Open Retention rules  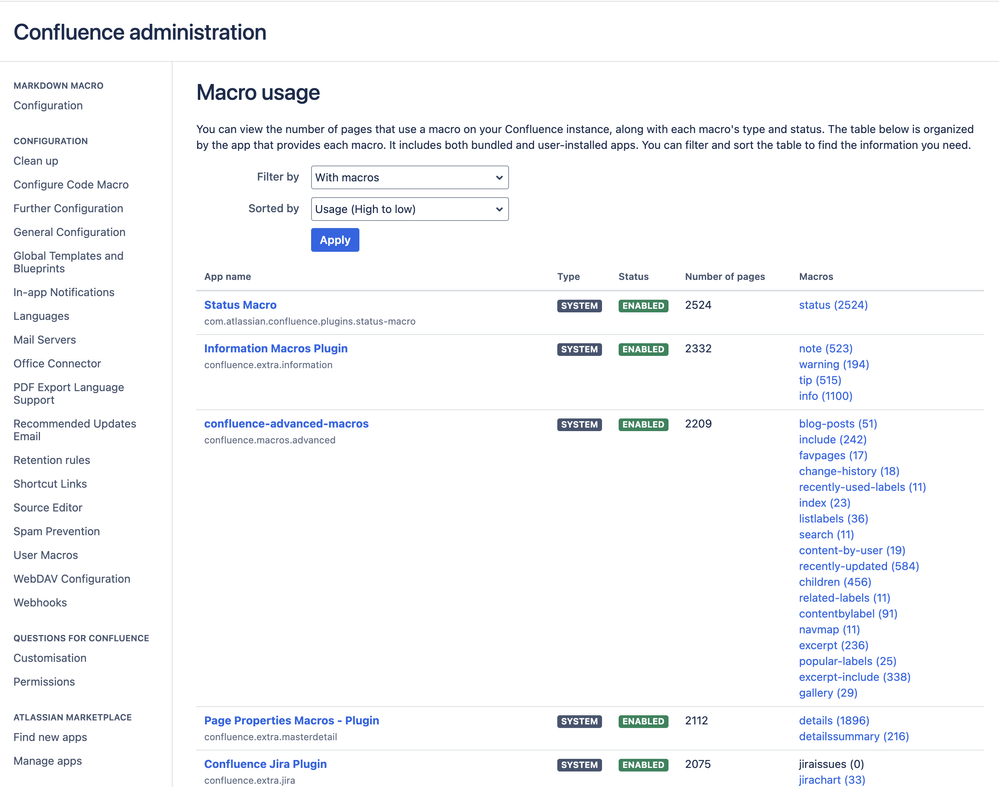pos(52,460)
